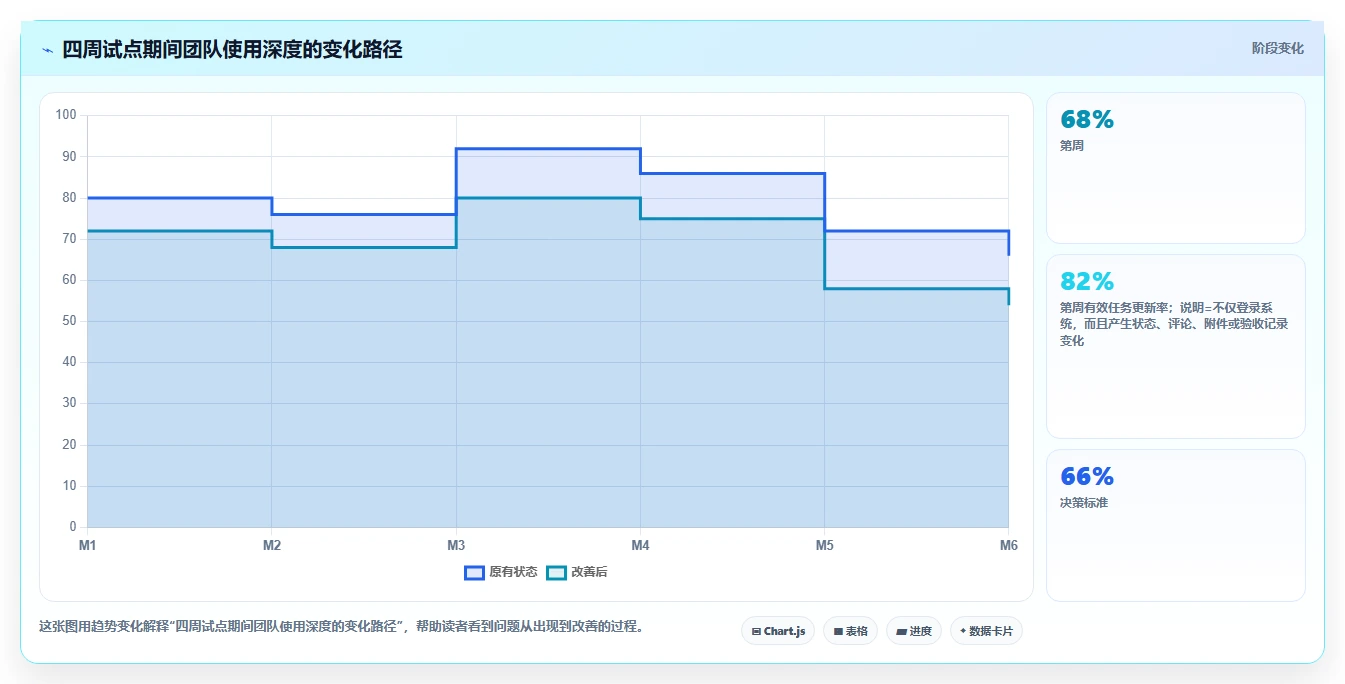Toggle the 原有状态 legend series

(501, 572)
